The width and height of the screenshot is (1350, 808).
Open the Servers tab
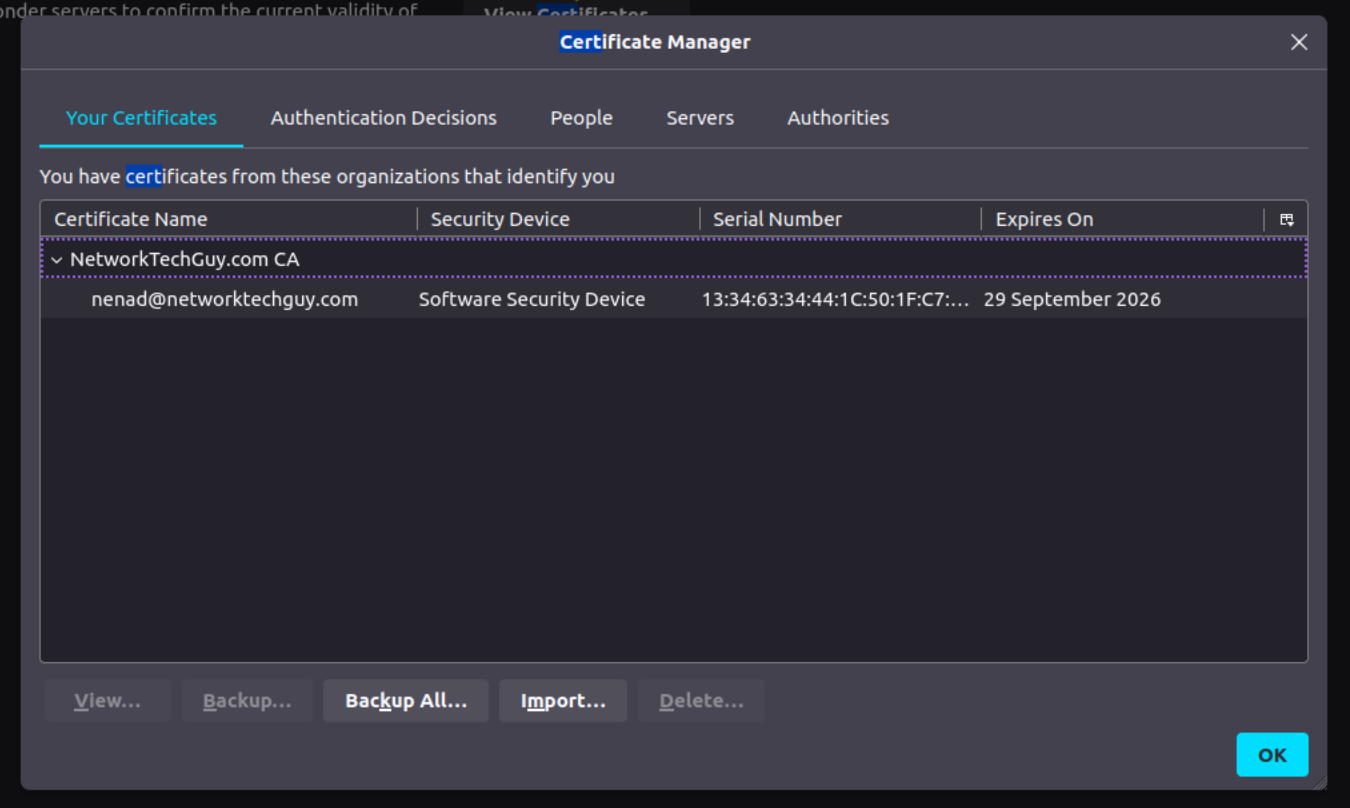point(700,118)
